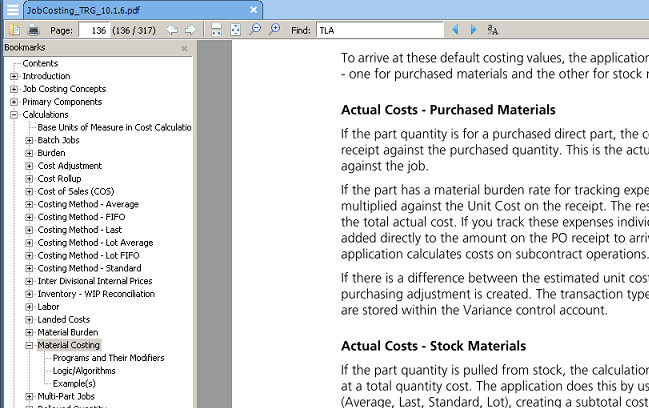649x408 pixels.
Task: Expand Costing Method - Average bookmark
Action: (29, 204)
